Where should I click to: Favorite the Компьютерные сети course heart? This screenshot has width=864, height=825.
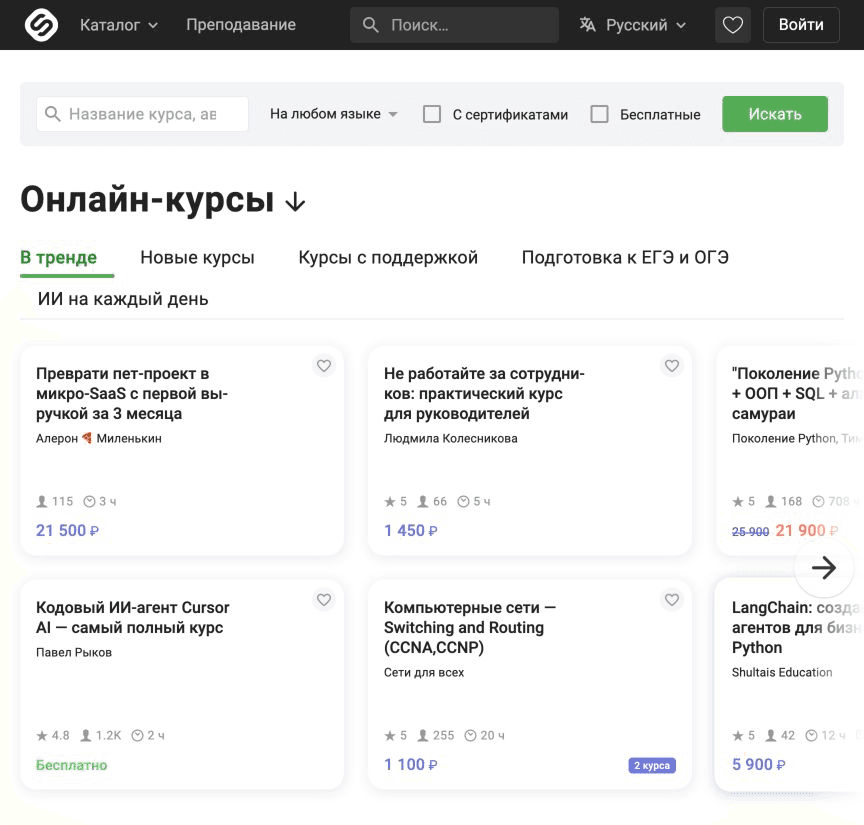pos(672,599)
